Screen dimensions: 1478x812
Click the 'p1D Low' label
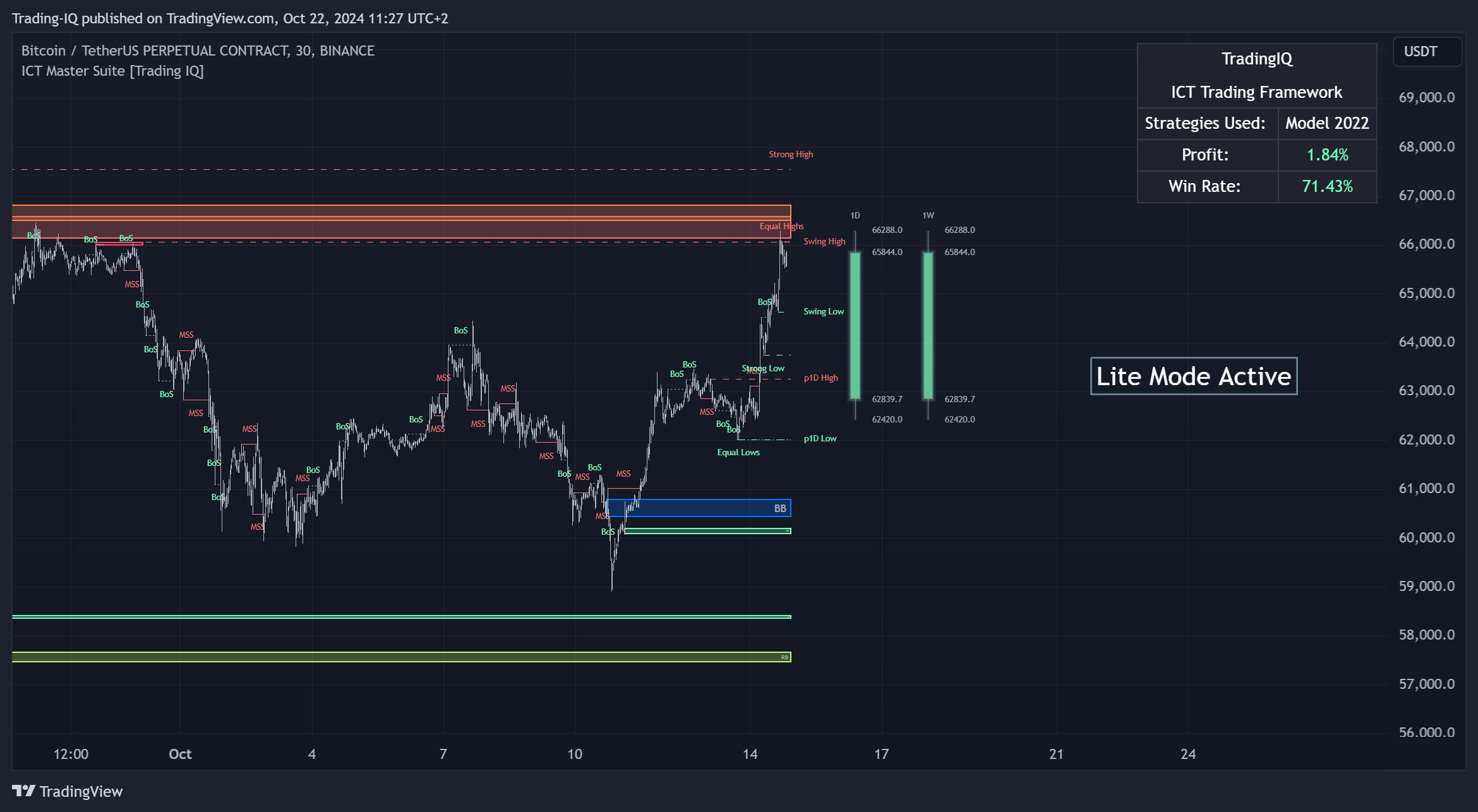pos(820,438)
